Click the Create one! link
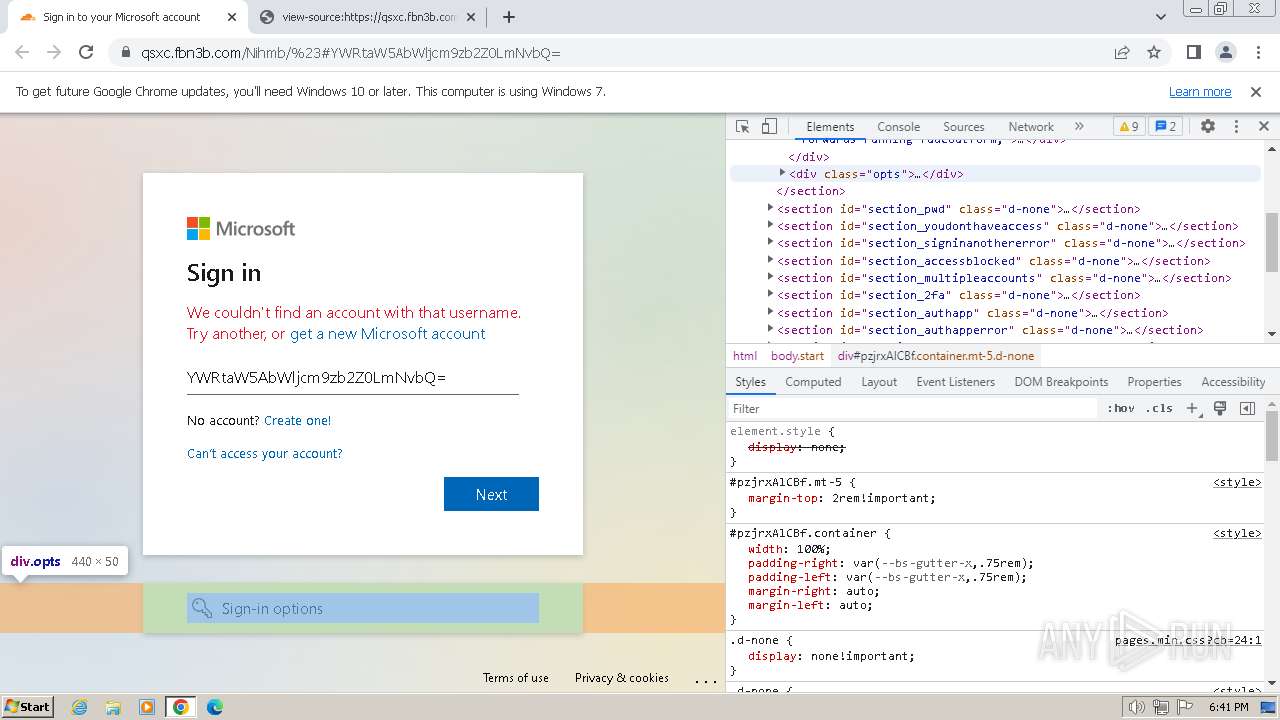 (297, 421)
